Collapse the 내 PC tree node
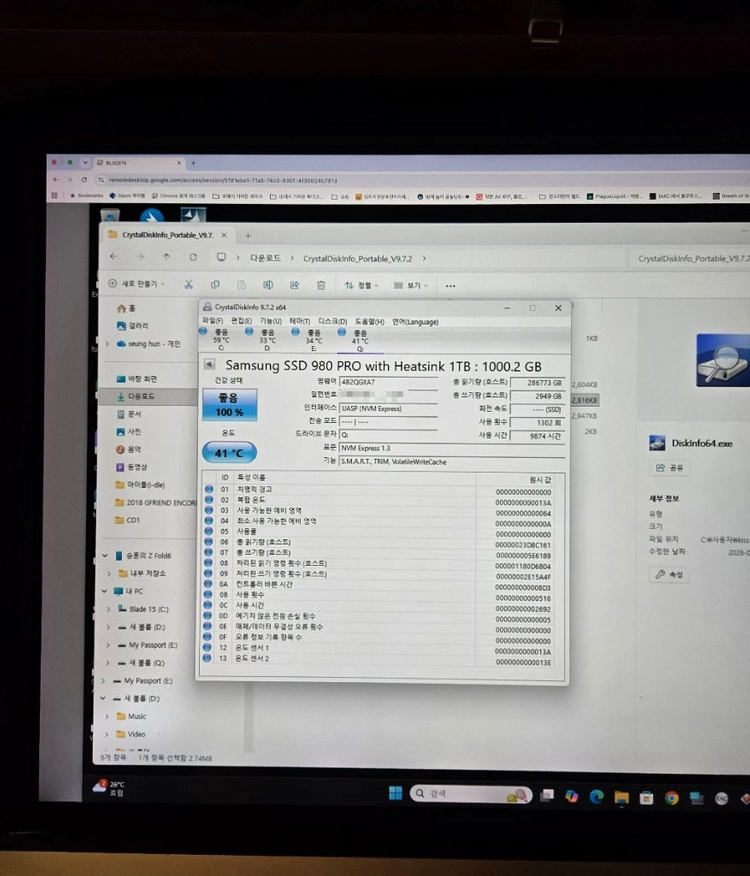This screenshot has height=876, width=750. pyautogui.click(x=105, y=591)
